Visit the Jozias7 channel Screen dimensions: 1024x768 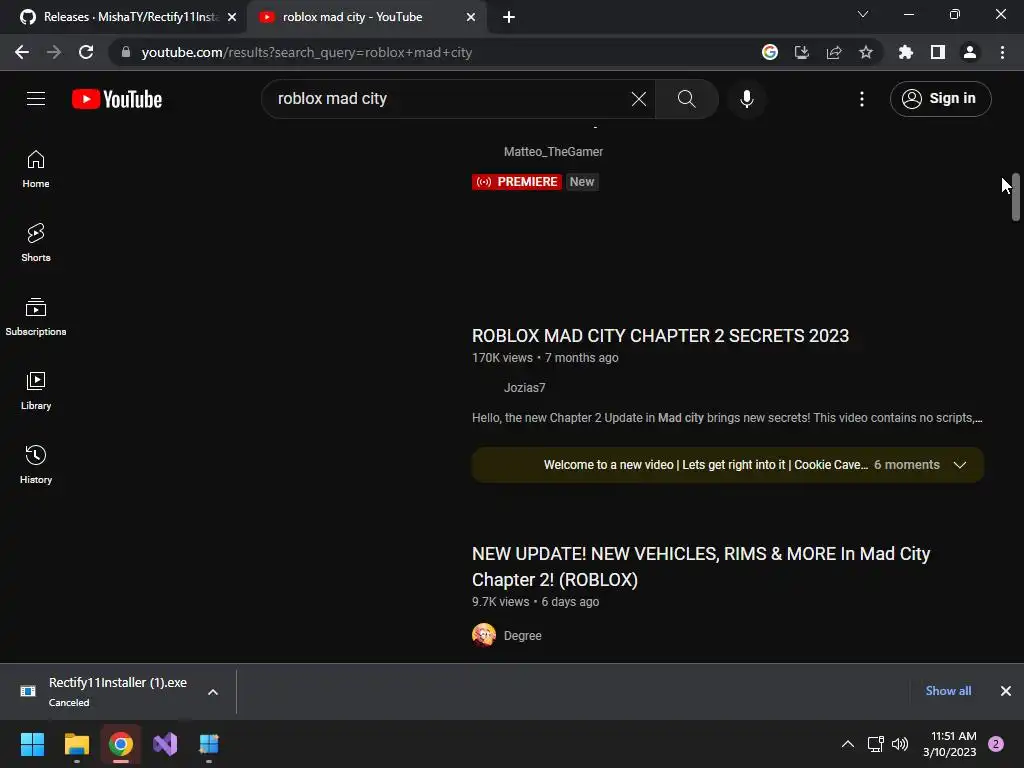pos(524,388)
